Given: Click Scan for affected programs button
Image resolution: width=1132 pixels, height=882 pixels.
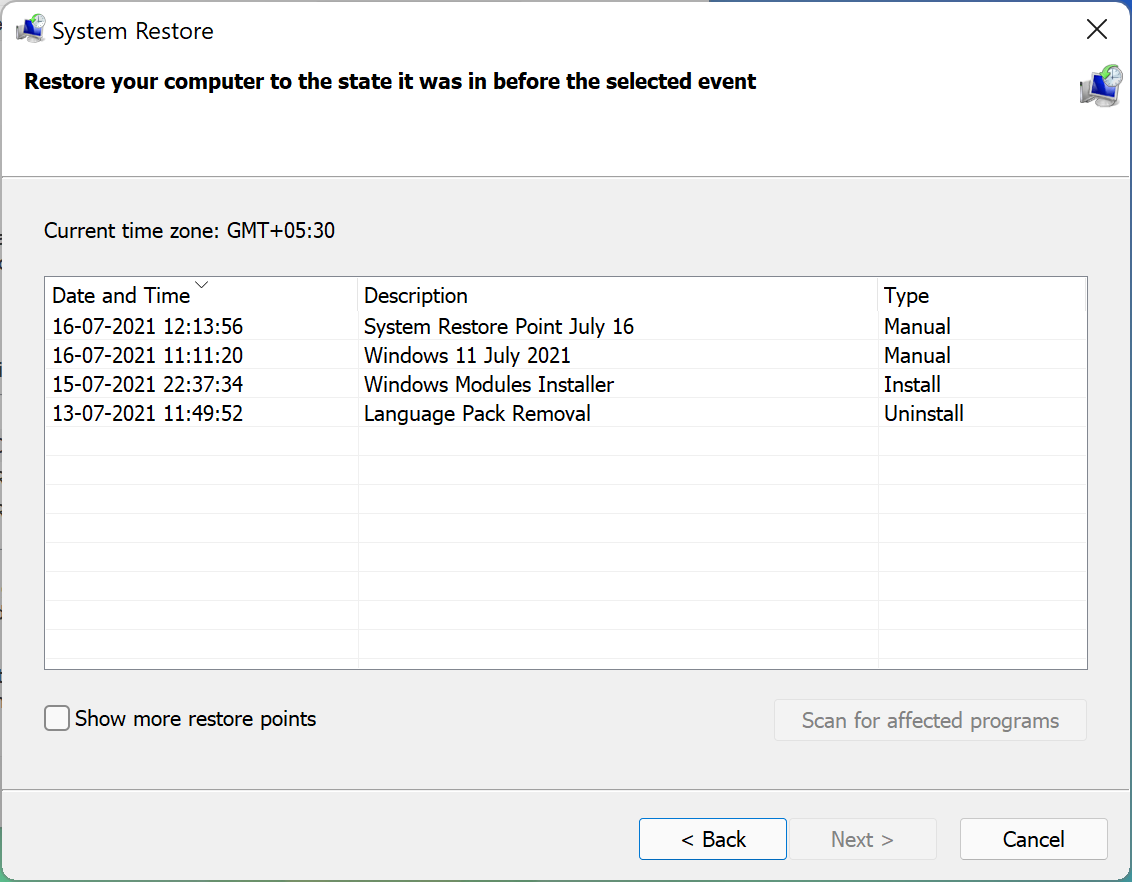Looking at the screenshot, I should [930, 720].
